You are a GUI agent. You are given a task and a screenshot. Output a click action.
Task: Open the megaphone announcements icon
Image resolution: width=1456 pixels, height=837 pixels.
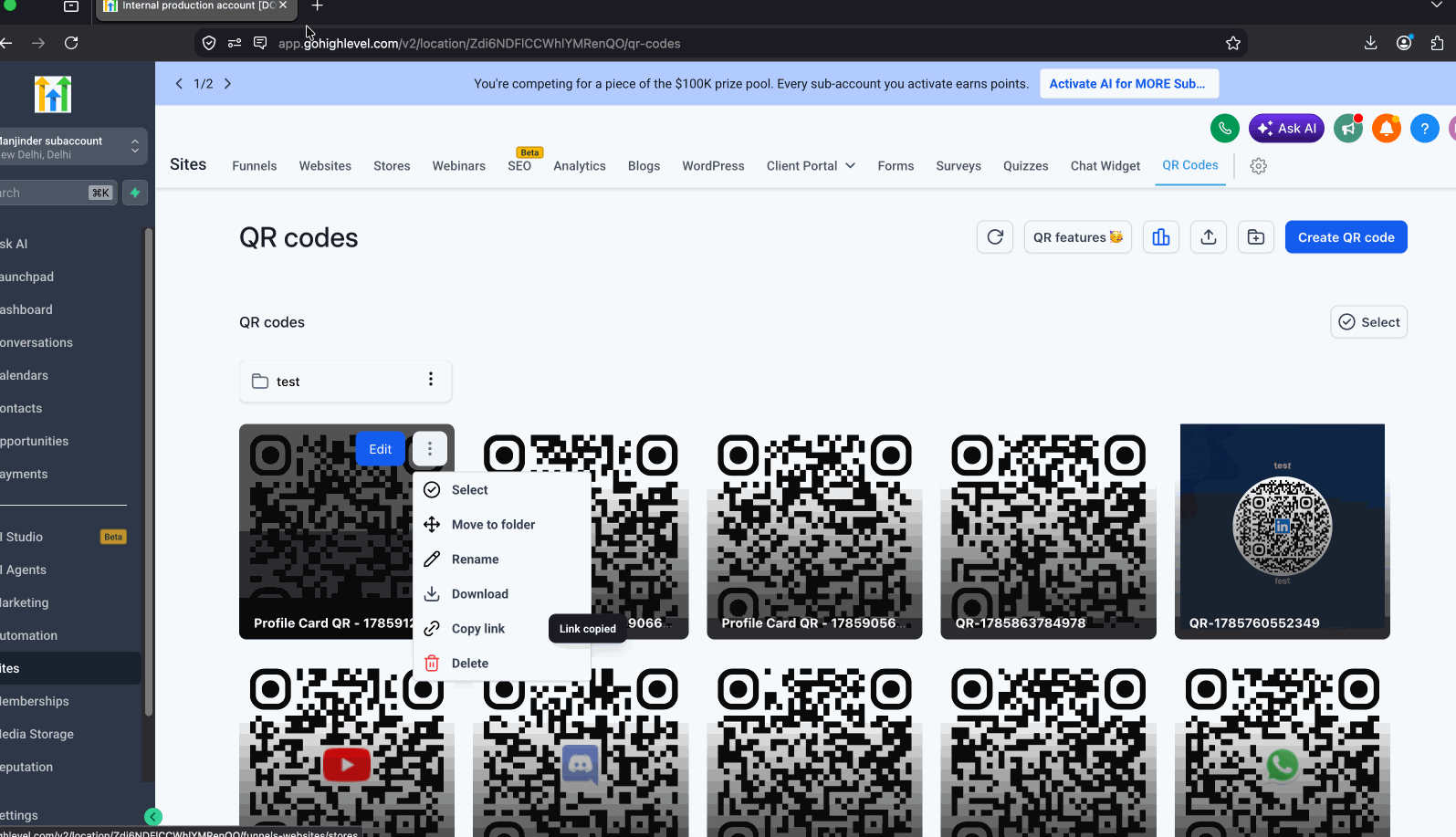click(1348, 129)
